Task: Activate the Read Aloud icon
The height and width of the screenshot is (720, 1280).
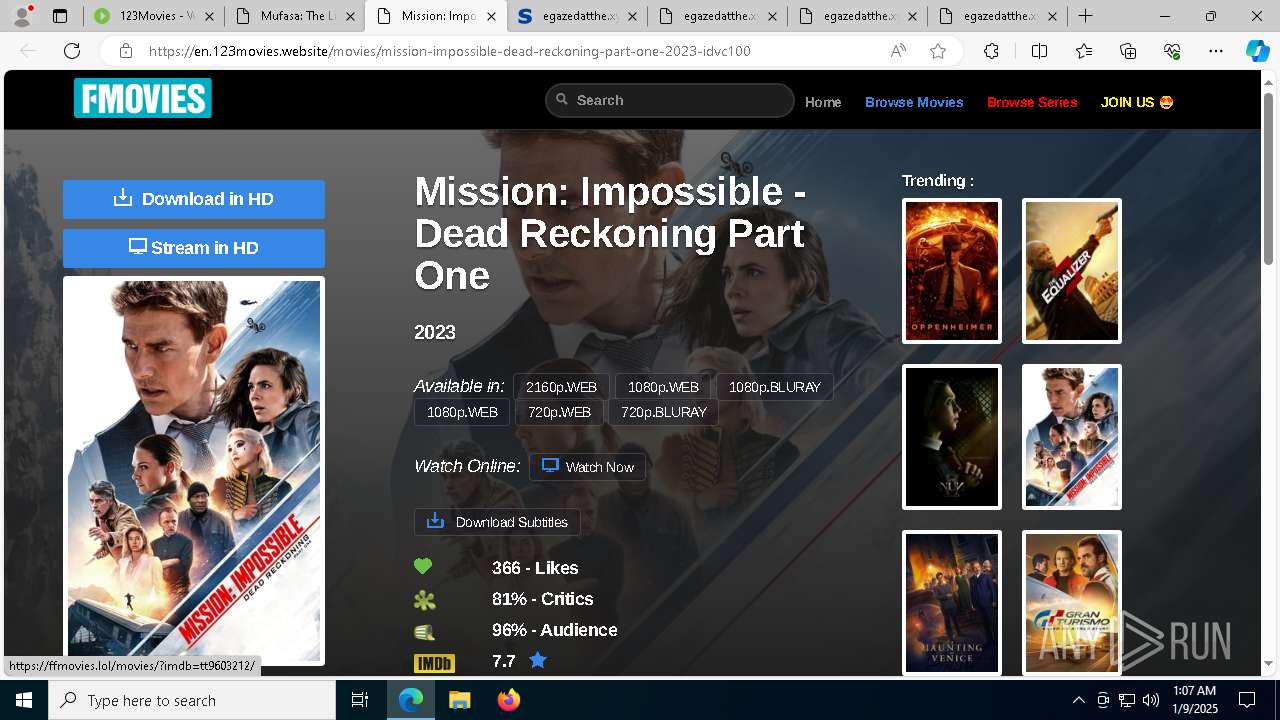Action: click(898, 51)
